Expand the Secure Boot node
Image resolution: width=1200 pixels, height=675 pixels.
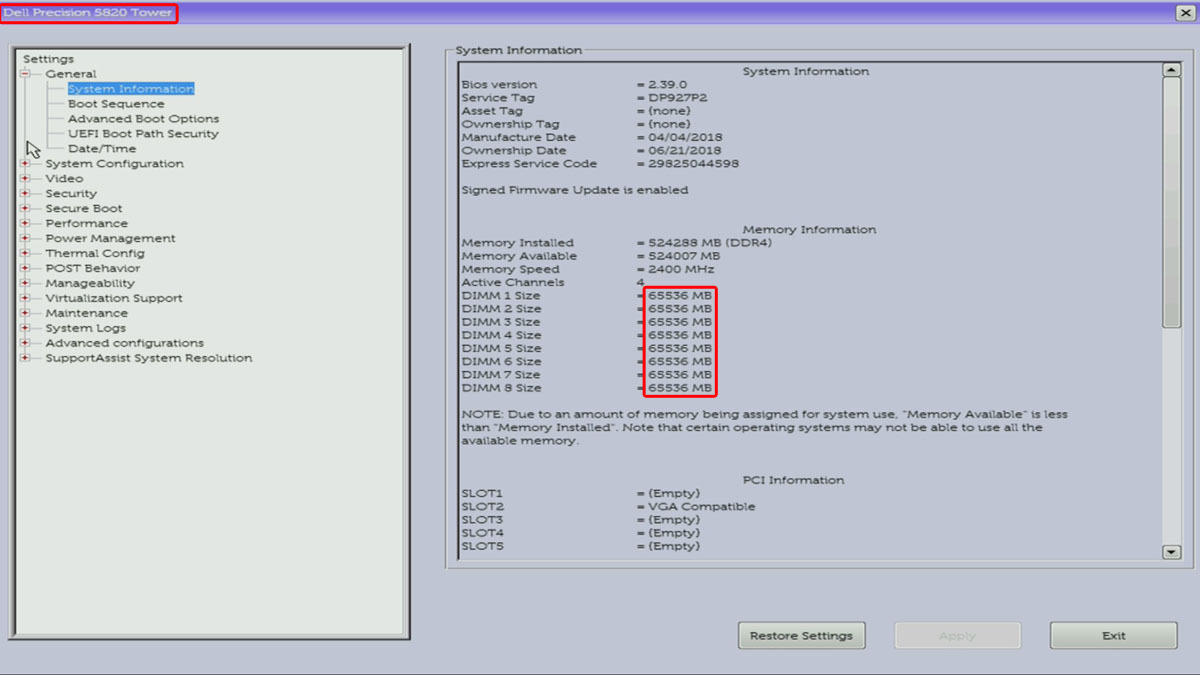25,209
